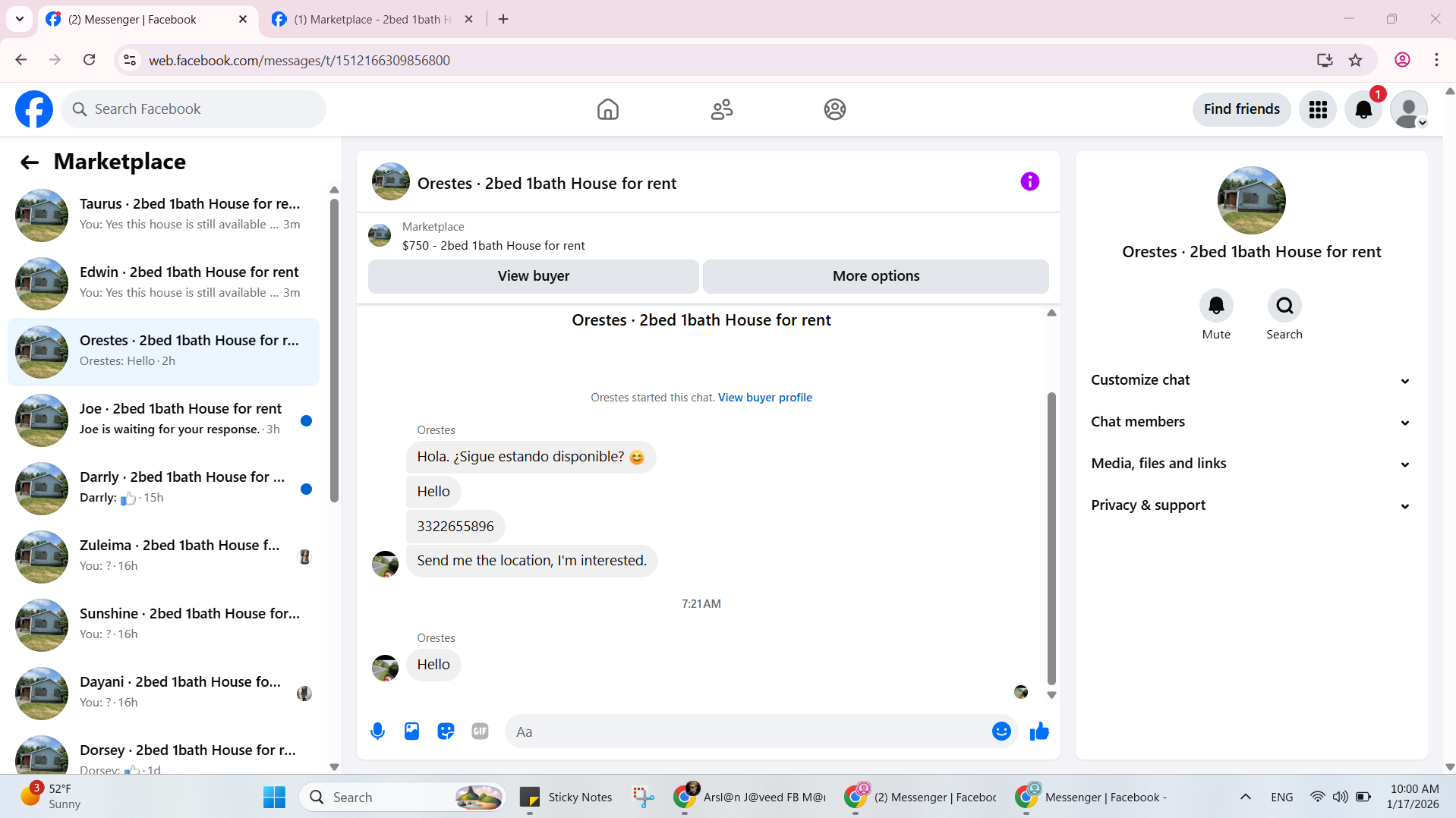Image resolution: width=1456 pixels, height=818 pixels.
Task: Reload the browser page
Action: tap(89, 60)
